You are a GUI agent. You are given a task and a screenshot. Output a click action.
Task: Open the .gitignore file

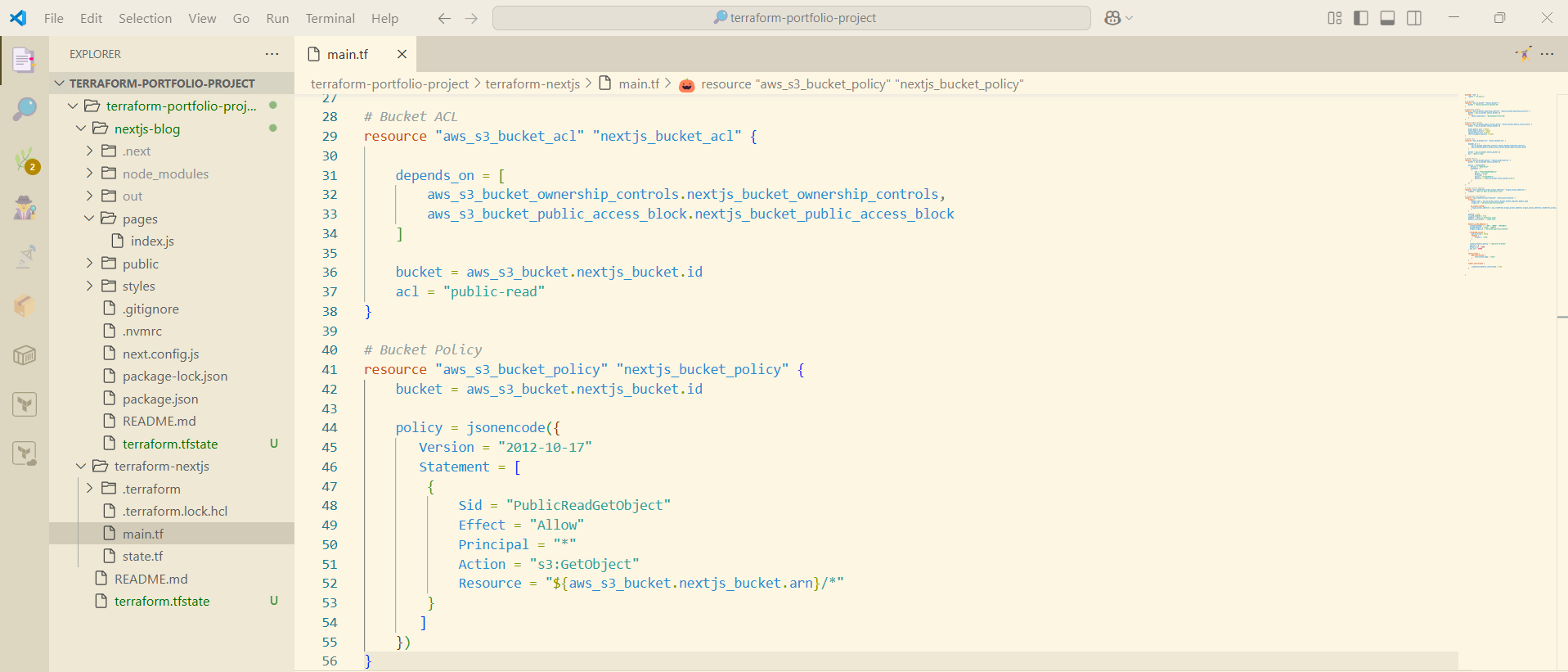tap(151, 309)
